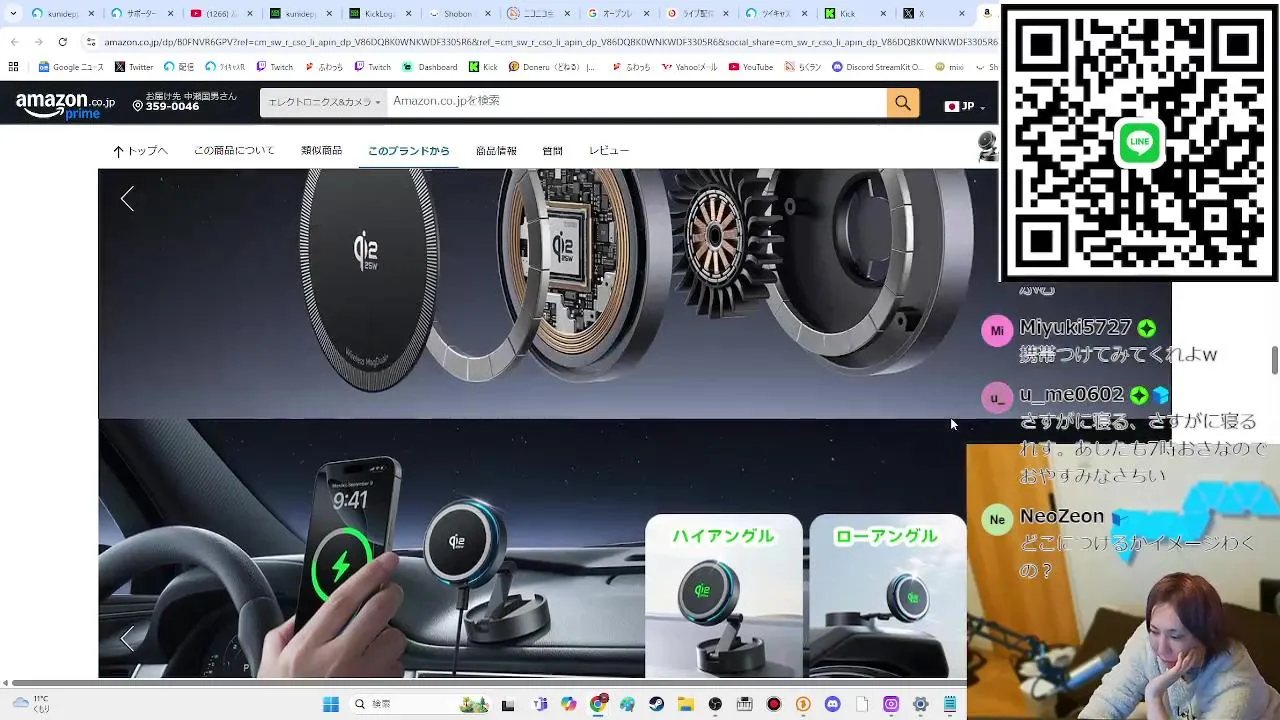This screenshot has height=720, width=1280.
Task: Open the Google ニュース bookmark
Action: coord(71,67)
